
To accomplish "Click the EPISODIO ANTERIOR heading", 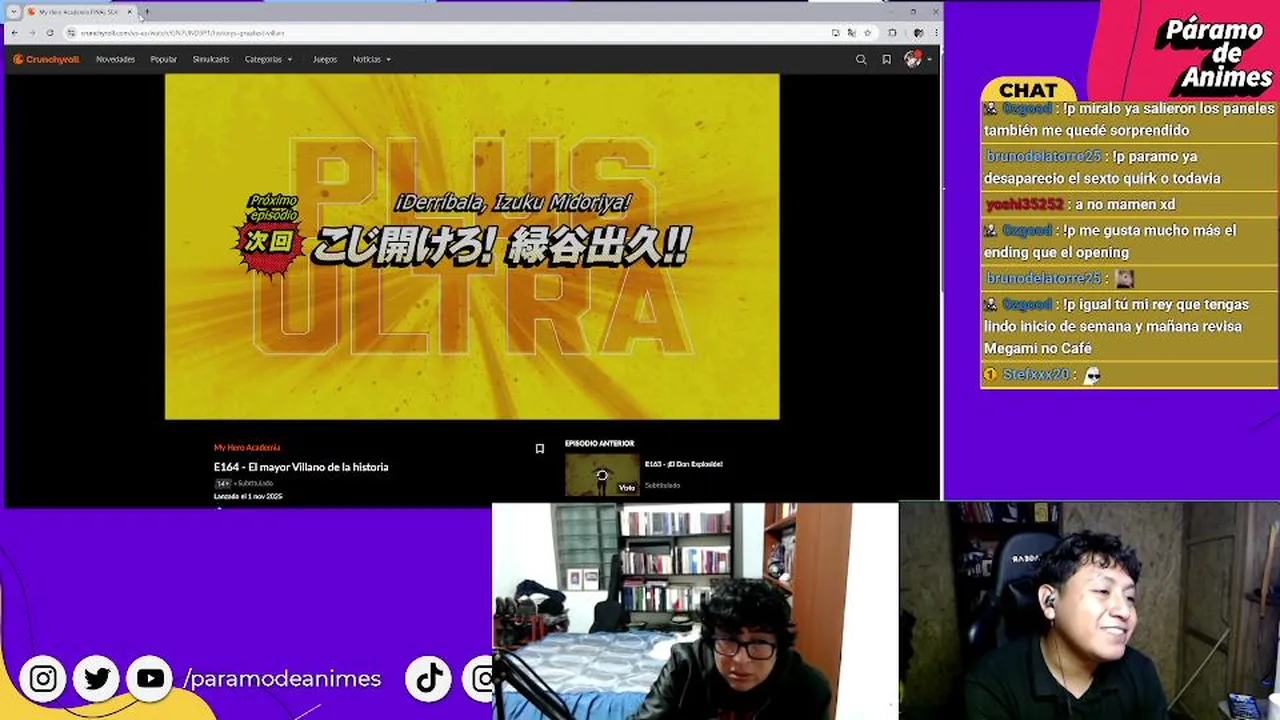I will (600, 443).
